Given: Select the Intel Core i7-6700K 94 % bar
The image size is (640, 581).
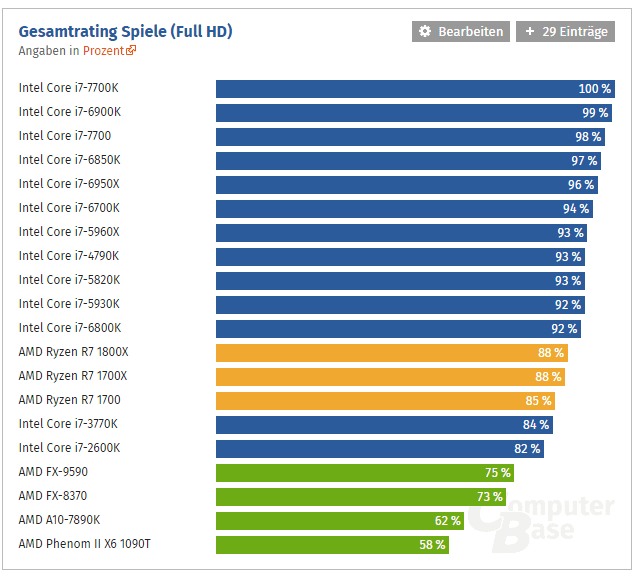Looking at the screenshot, I should 404,209.
